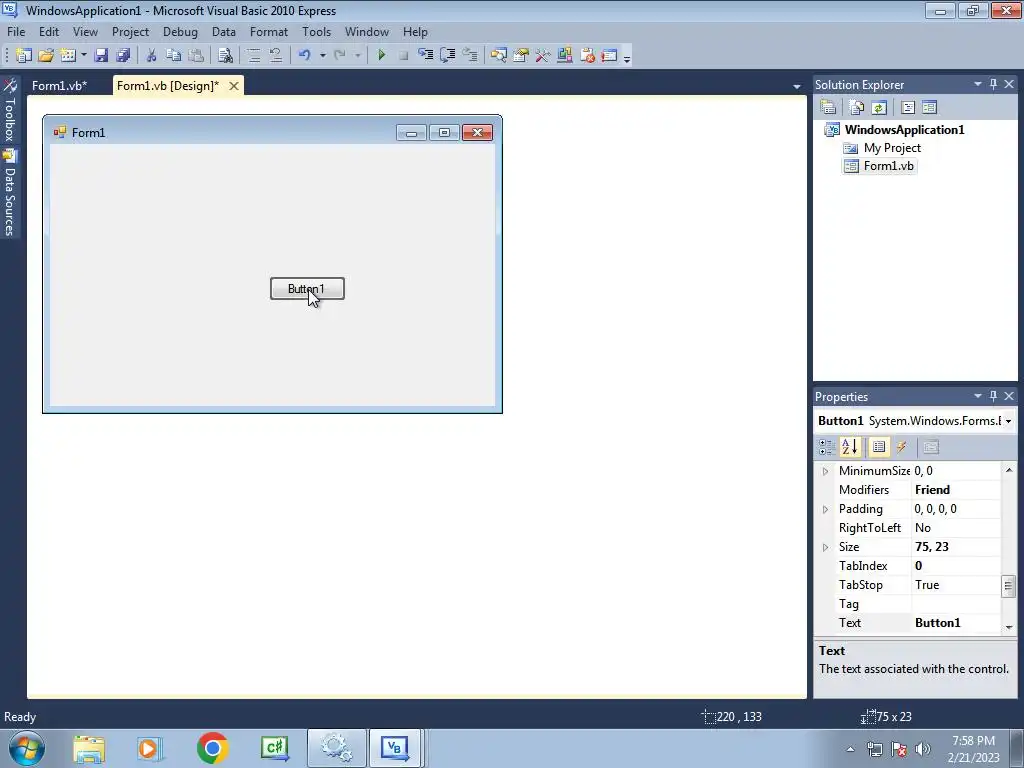Open the Format menu
Image resolution: width=1024 pixels, height=768 pixels.
268,31
